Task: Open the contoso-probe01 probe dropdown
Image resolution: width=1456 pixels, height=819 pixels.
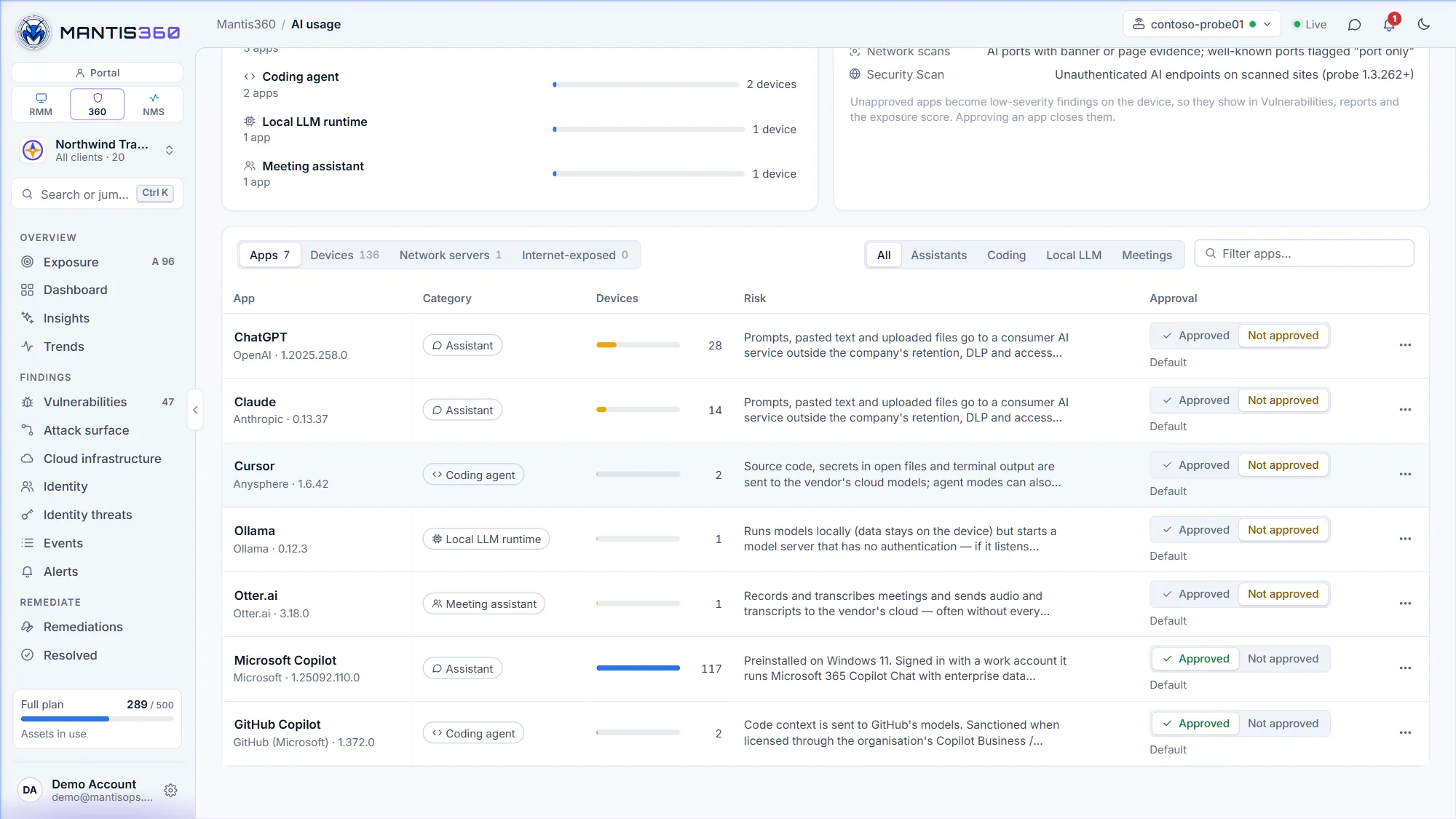Action: (1202, 25)
